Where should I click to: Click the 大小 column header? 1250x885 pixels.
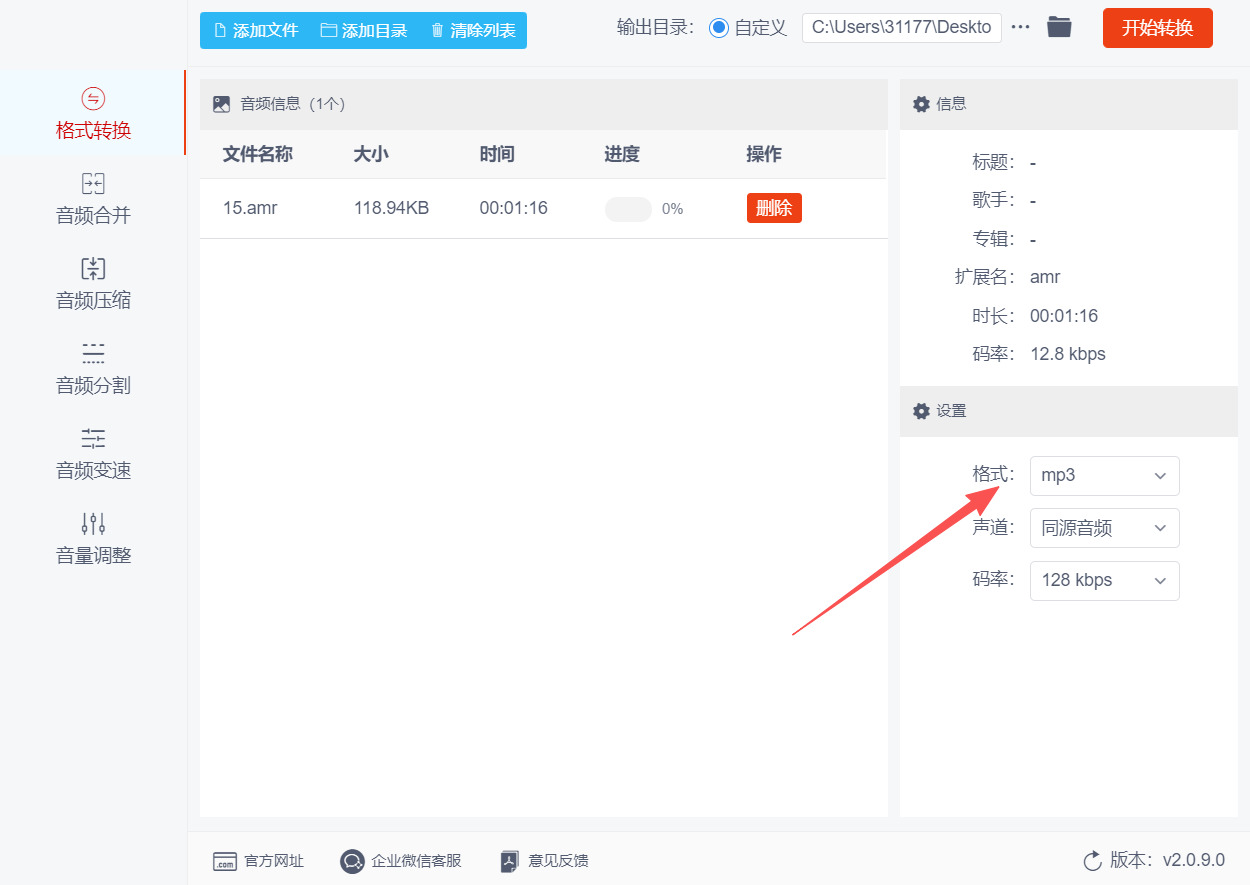tap(371, 154)
